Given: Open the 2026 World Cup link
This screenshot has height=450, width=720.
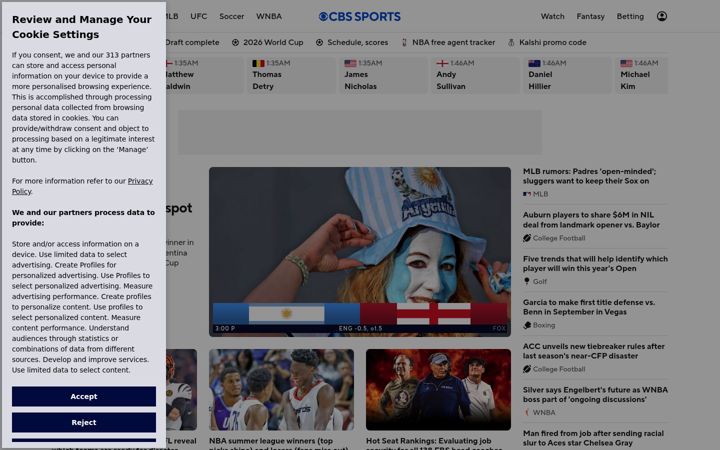Looking at the screenshot, I should point(273,42).
